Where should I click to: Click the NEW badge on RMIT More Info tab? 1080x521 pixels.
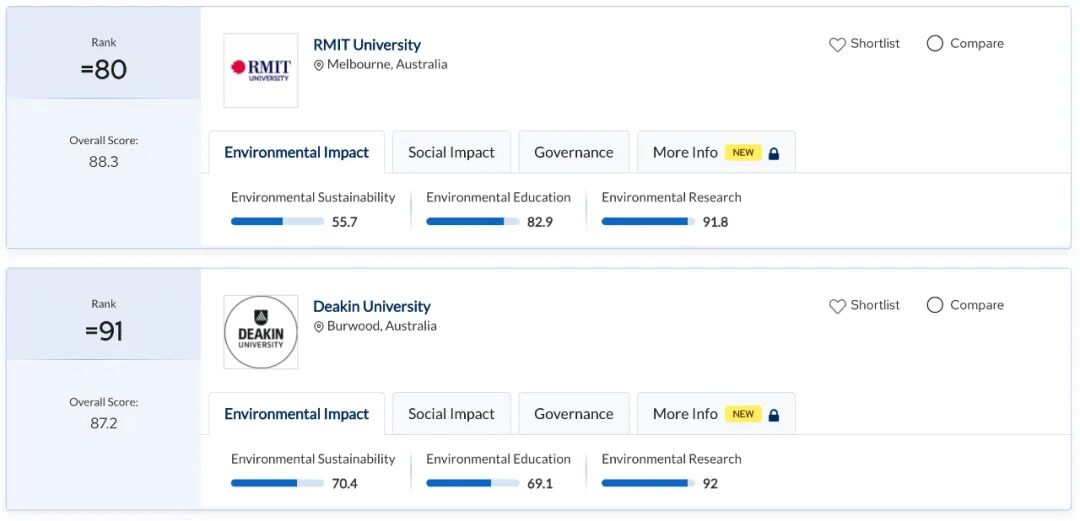743,153
